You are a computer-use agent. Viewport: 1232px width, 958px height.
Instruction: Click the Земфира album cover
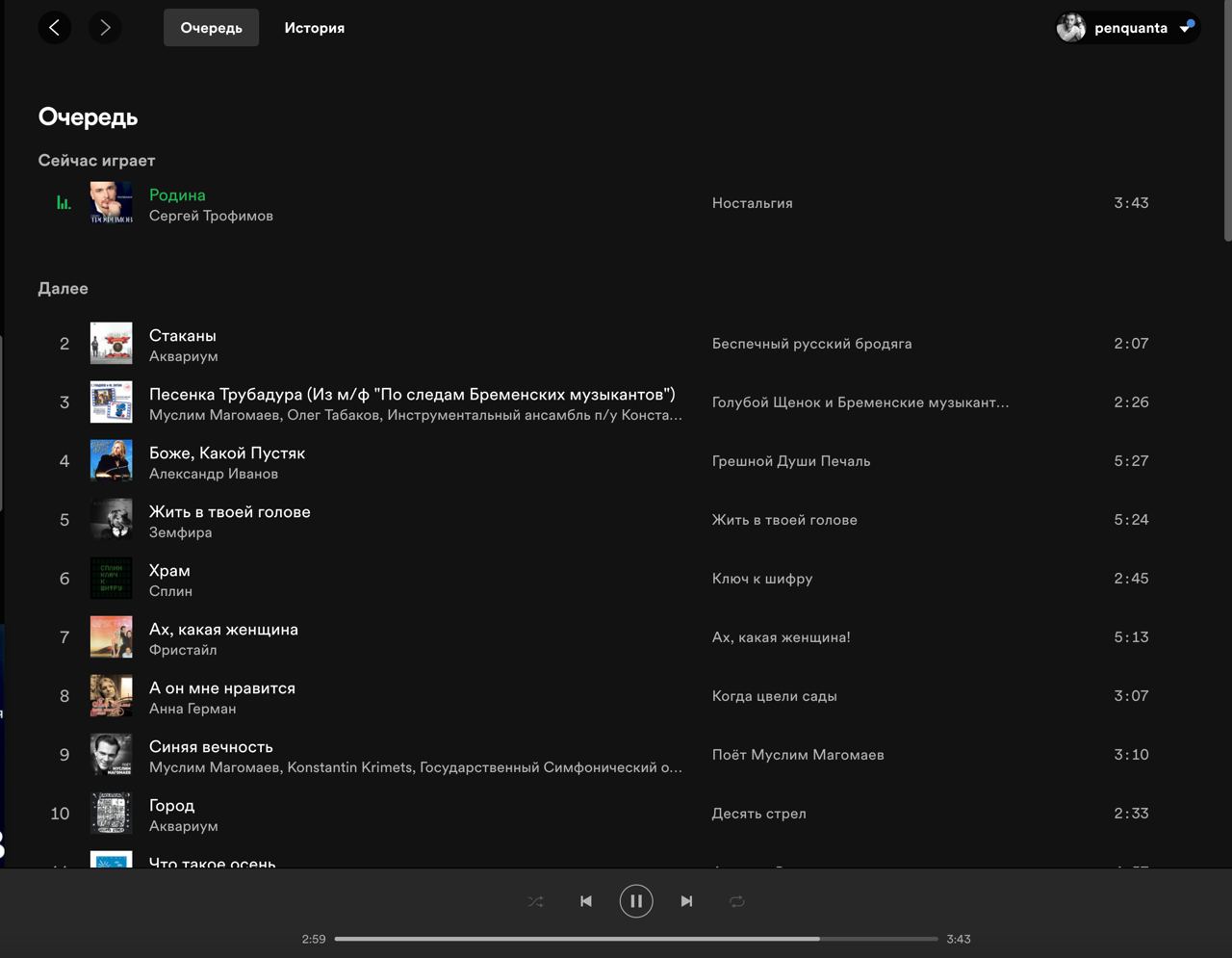pyautogui.click(x=112, y=520)
